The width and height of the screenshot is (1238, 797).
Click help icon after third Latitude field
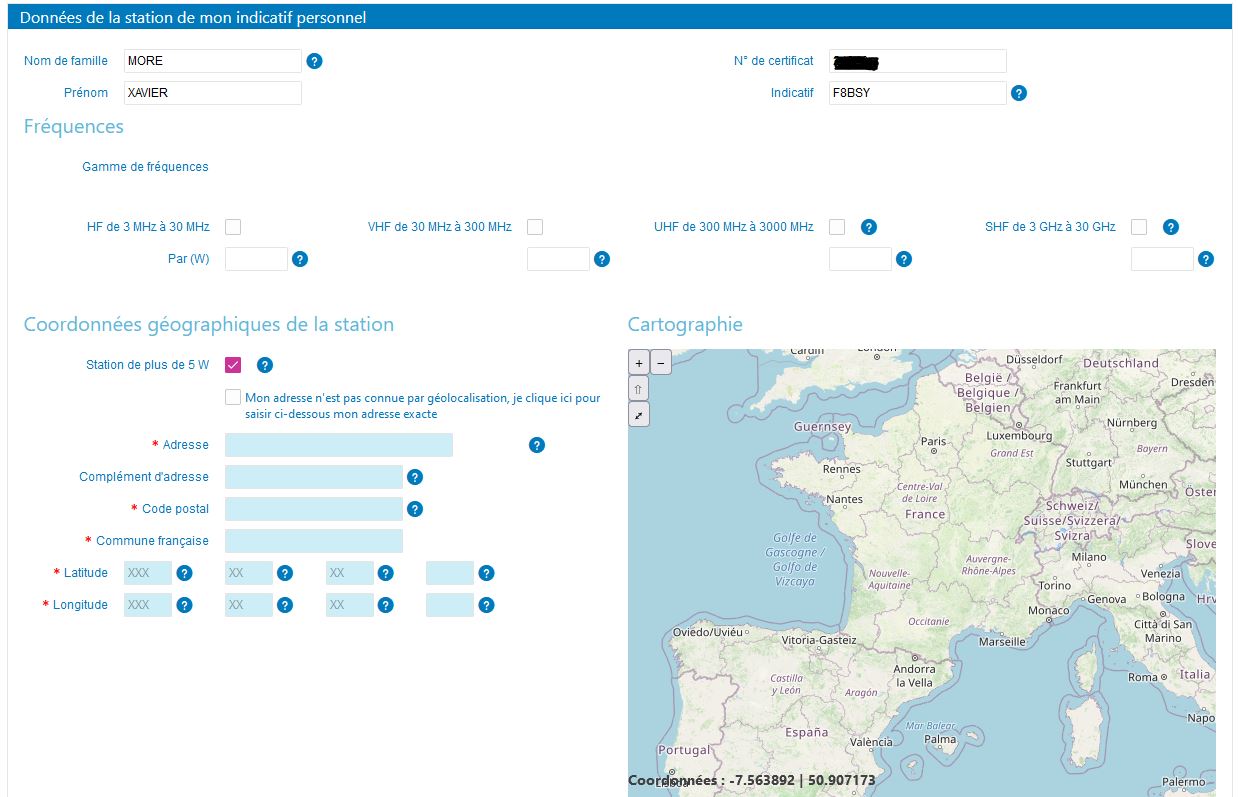point(386,573)
